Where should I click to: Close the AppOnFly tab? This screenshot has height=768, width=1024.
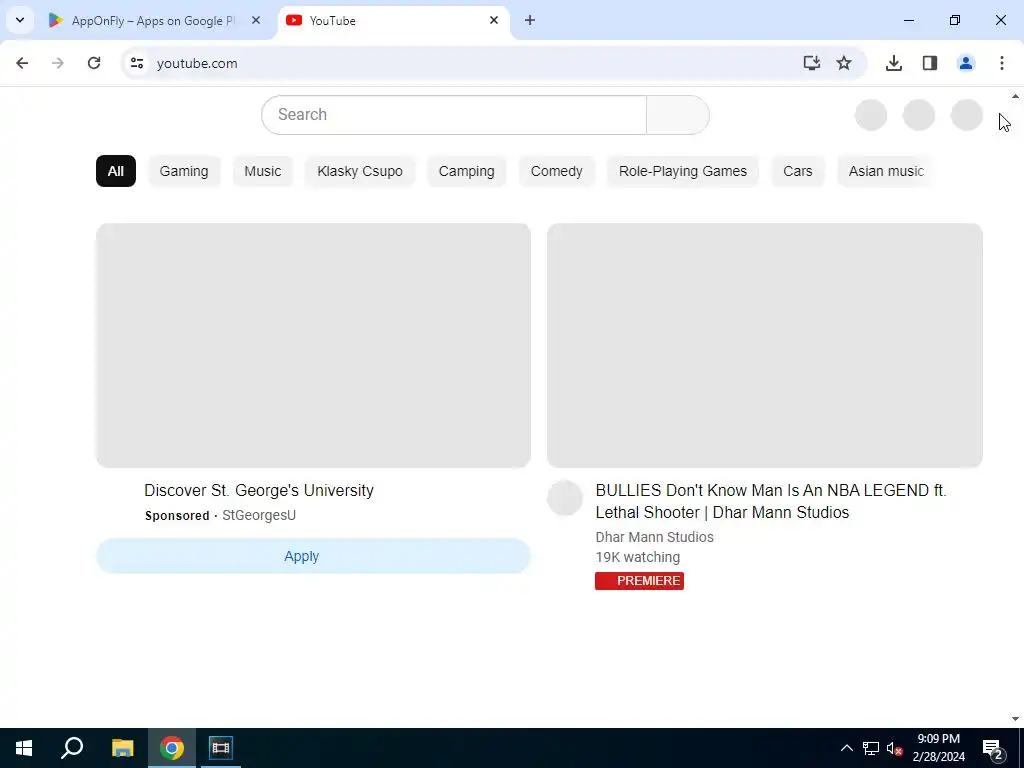point(256,20)
